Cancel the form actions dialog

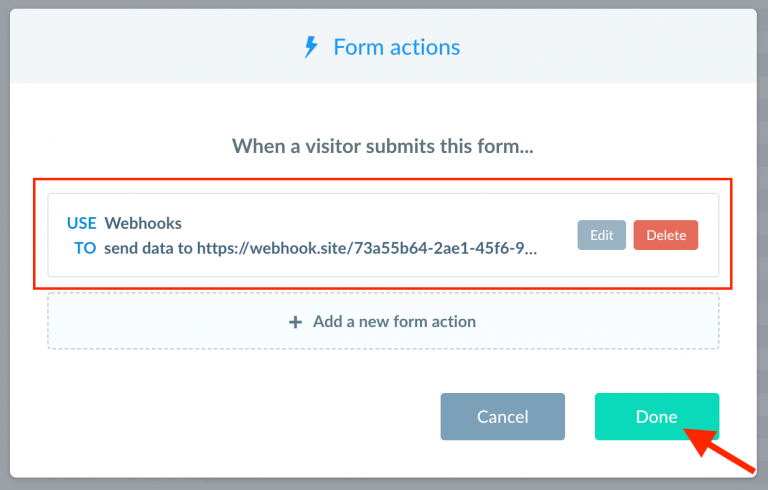click(x=502, y=416)
